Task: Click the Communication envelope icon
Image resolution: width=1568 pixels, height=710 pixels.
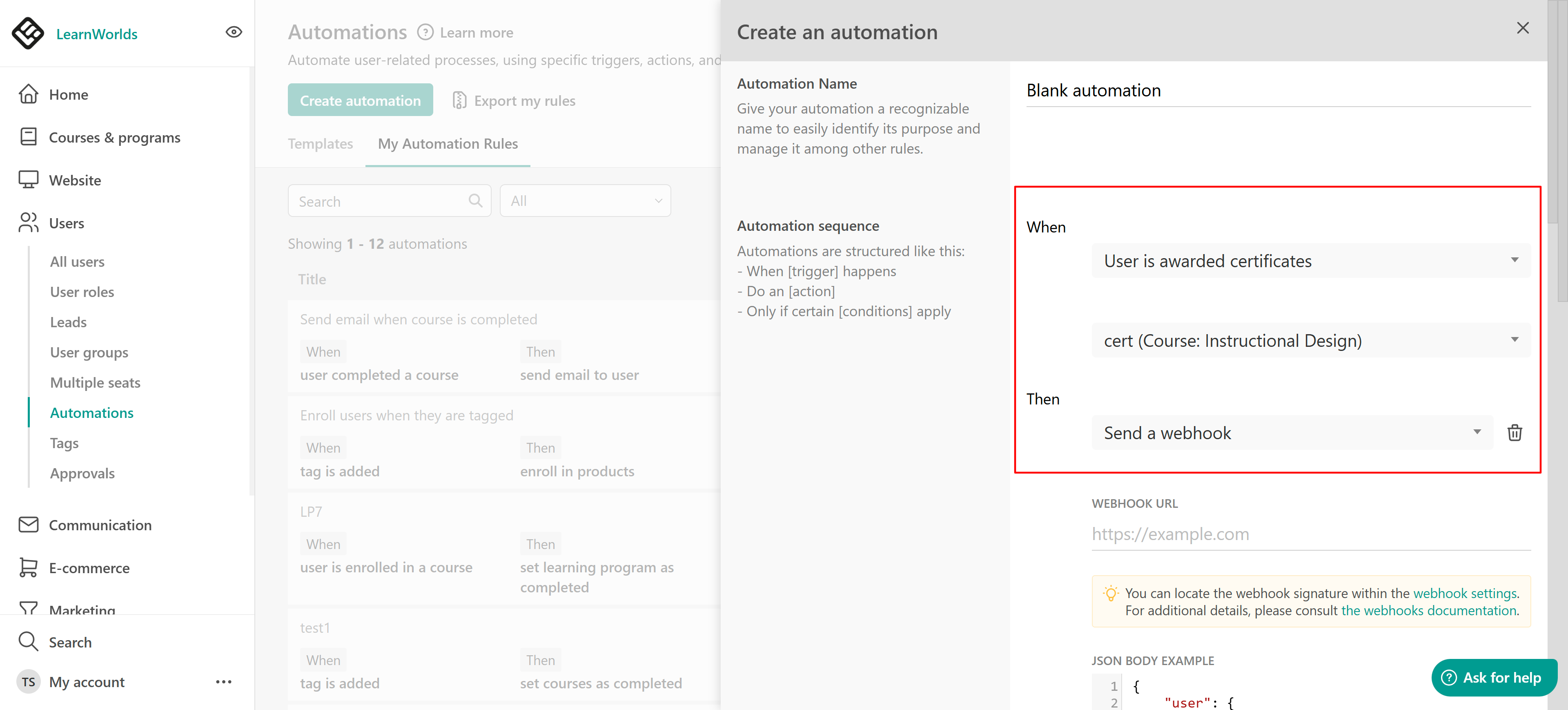Action: 28,525
